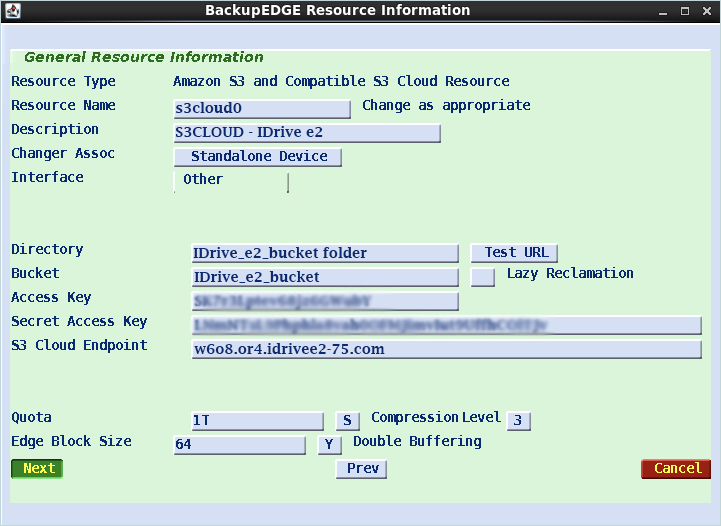Screen dimensions: 721x526
Task: Click the BackupEDGE application icon in title bar
Action: [x=13, y=10]
